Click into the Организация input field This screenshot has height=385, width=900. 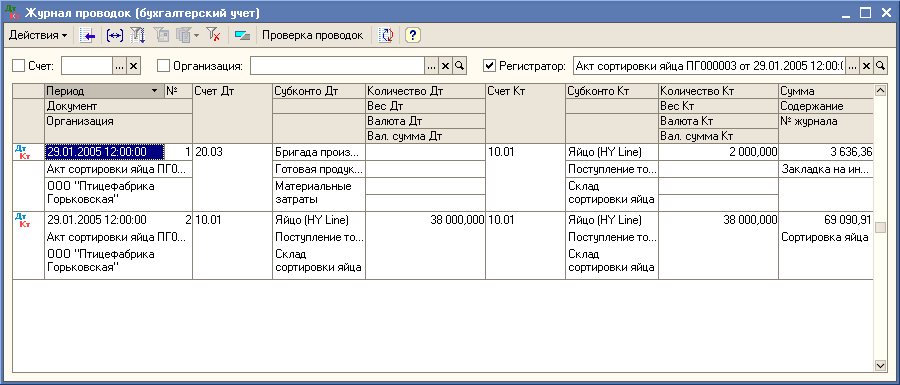click(338, 66)
